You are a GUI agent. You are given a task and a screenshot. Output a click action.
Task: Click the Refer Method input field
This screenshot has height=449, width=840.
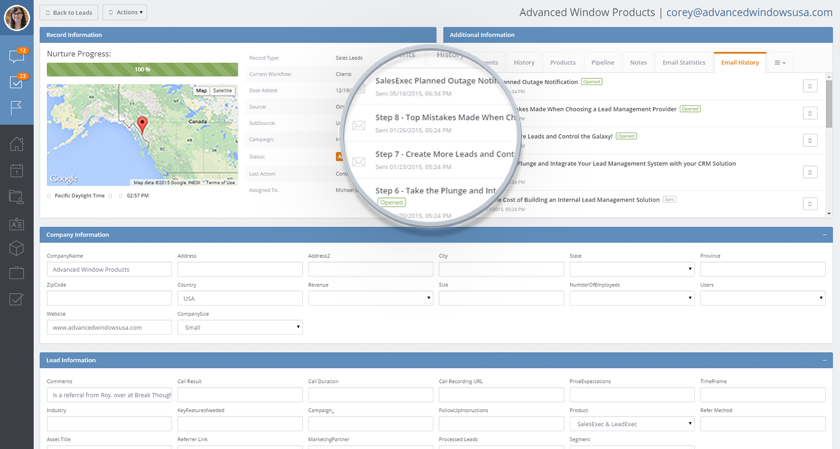[x=763, y=423]
